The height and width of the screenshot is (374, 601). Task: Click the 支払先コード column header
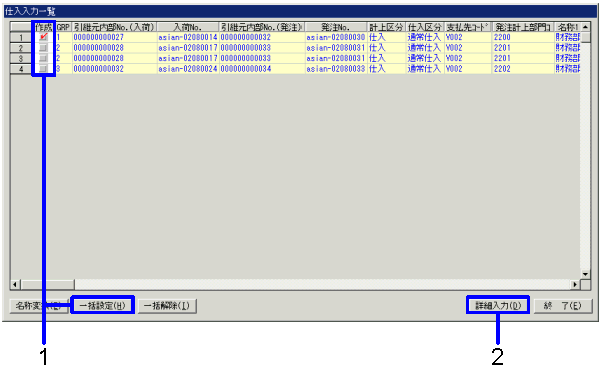[x=468, y=27]
